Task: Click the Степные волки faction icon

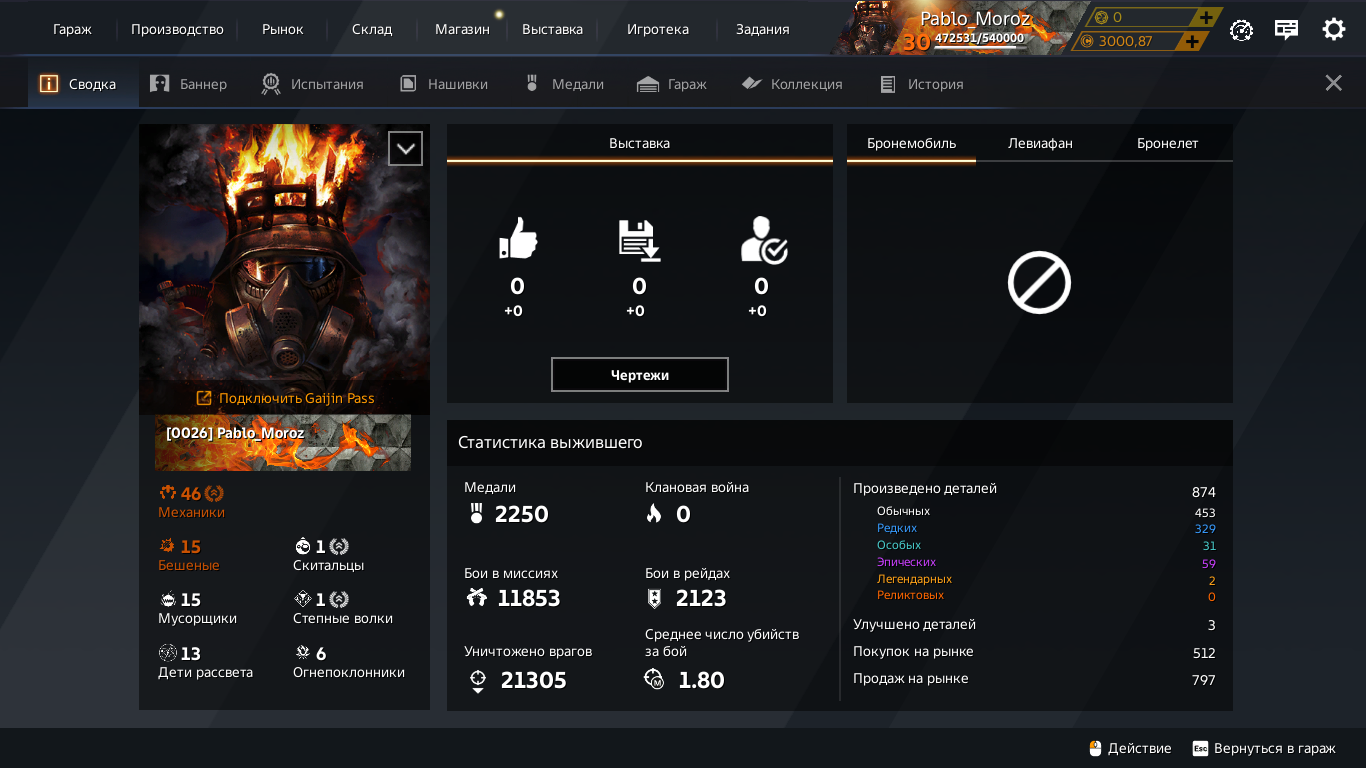Action: pos(303,599)
